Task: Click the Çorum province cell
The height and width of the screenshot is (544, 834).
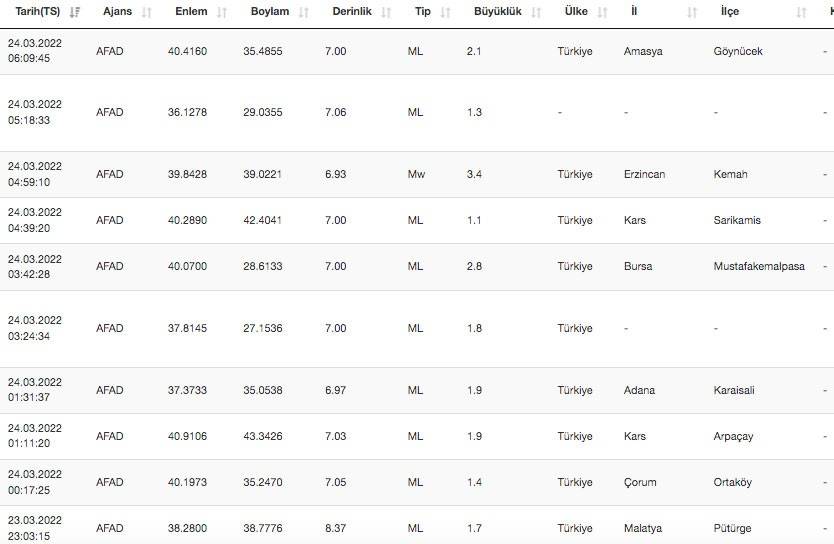Action: (x=640, y=482)
